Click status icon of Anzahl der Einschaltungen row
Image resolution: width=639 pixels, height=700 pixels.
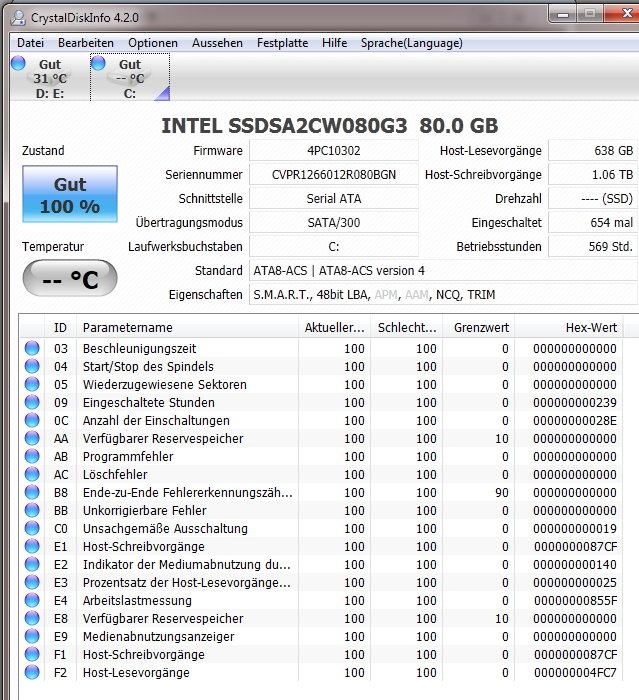(x=32, y=420)
